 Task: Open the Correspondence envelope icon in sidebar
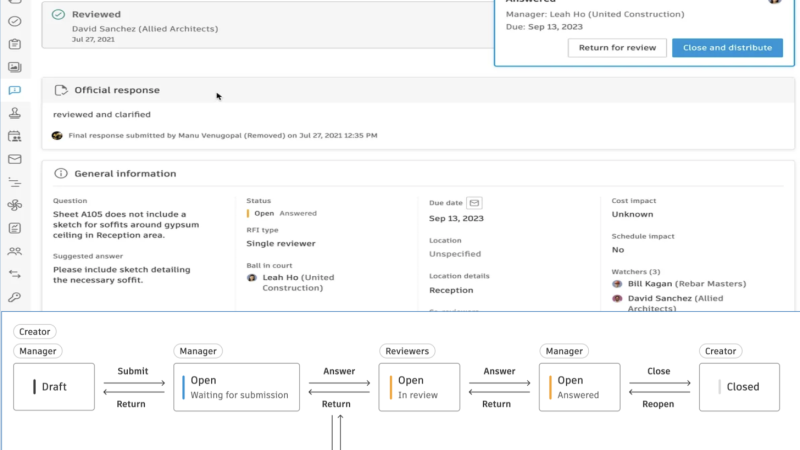[14, 159]
